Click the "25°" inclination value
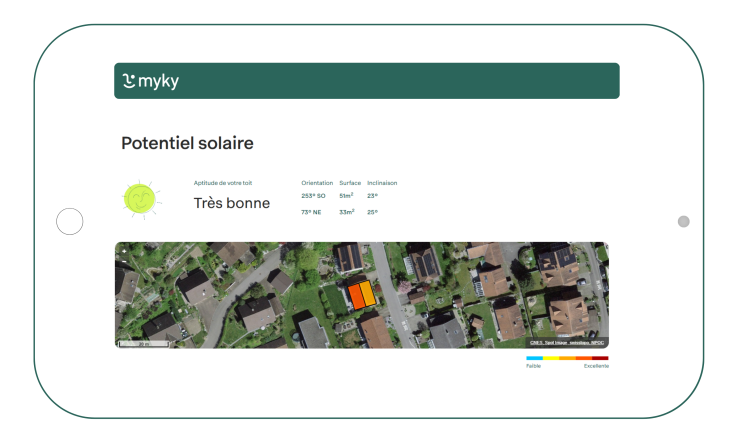This screenshot has width=738, height=443. click(x=372, y=212)
